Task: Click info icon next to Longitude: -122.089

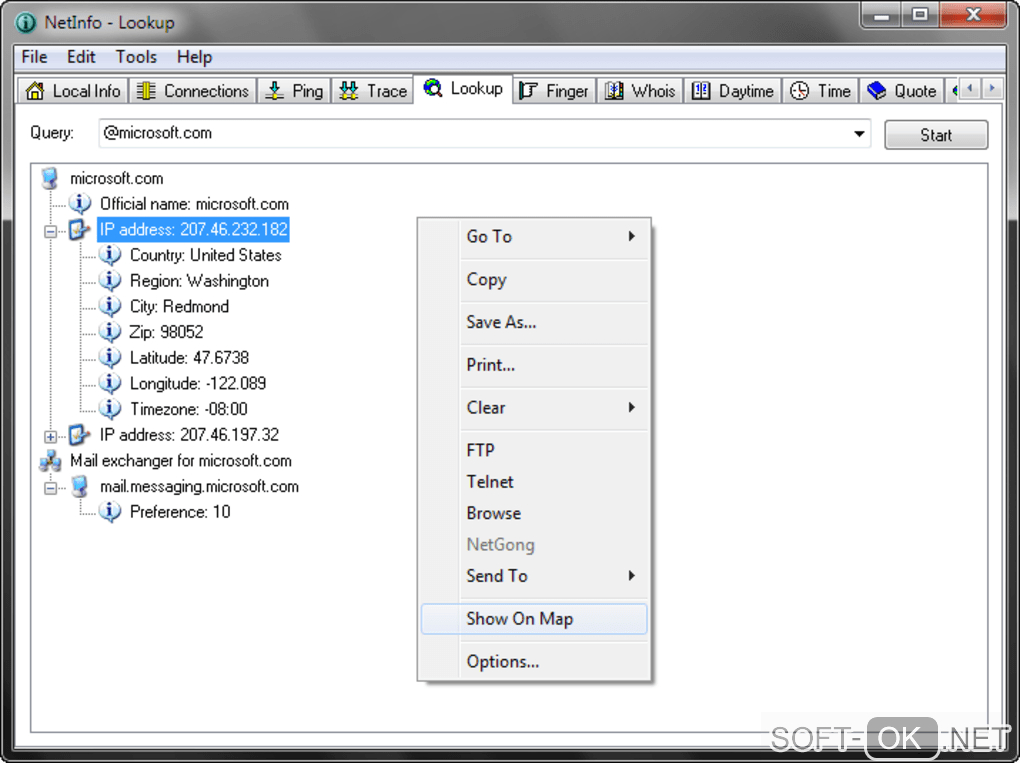Action: 110,383
